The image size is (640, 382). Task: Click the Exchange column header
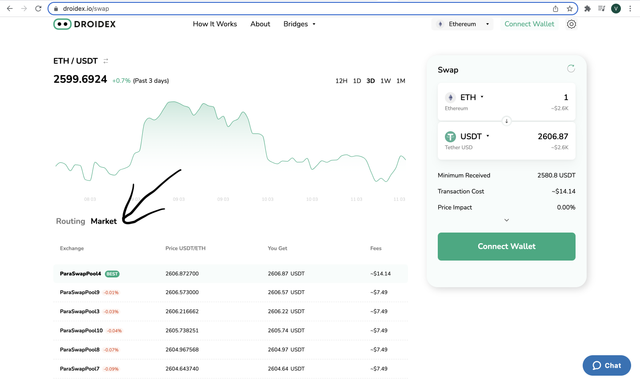[x=72, y=248]
